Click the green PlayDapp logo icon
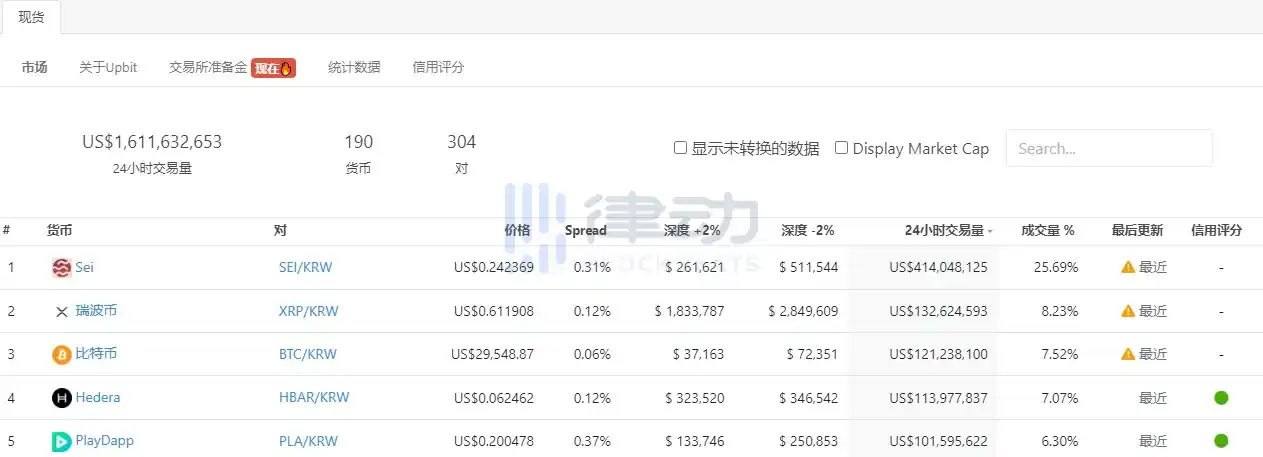Viewport: 1263px width, 457px height. 62,441
